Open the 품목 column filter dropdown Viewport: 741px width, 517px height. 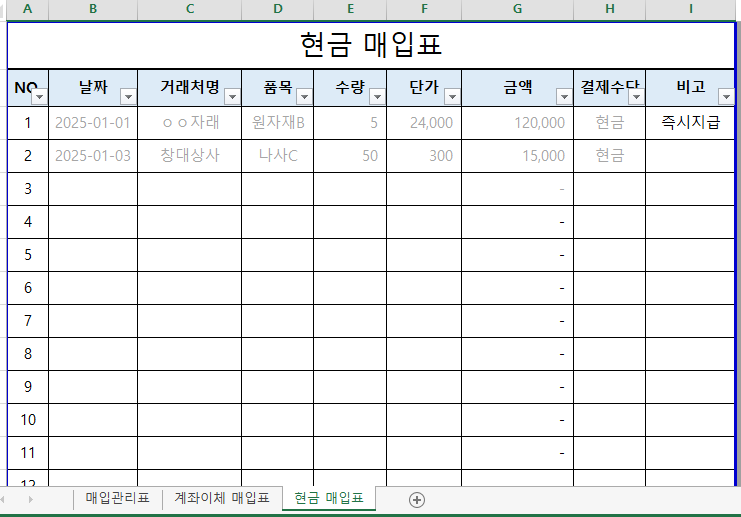(x=304, y=97)
